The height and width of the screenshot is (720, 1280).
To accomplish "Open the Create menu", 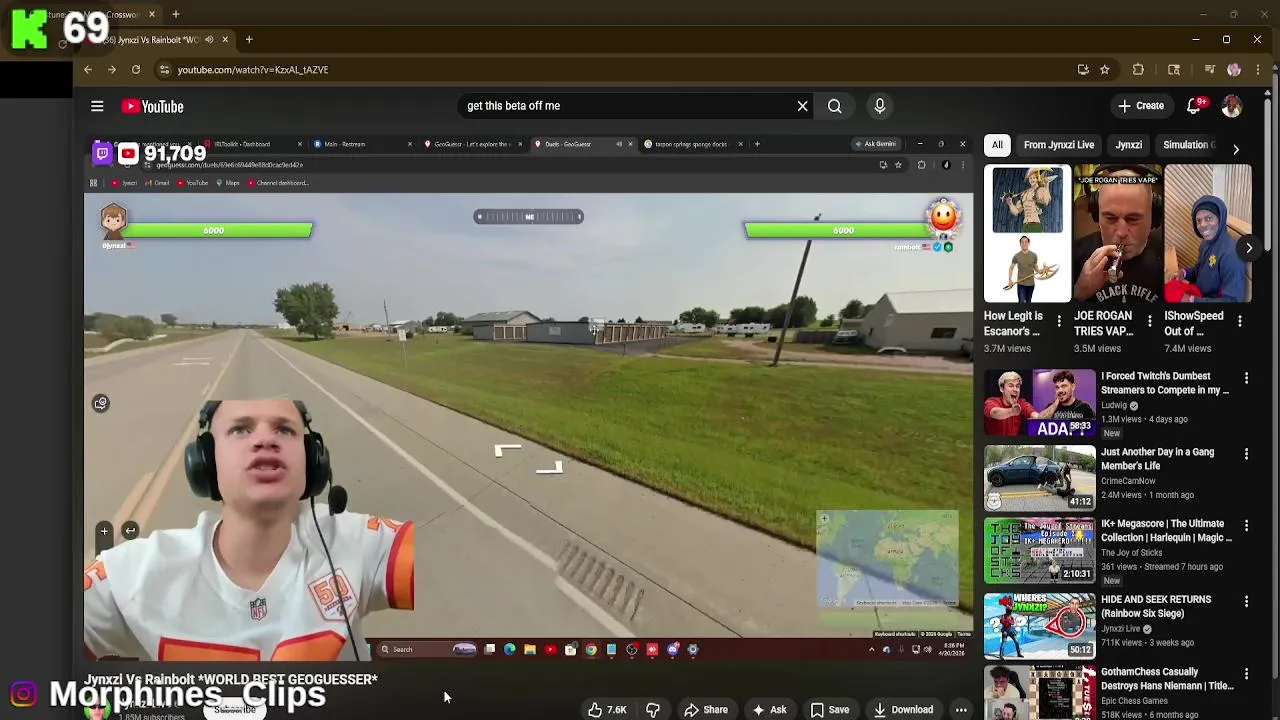I will 1141,106.
